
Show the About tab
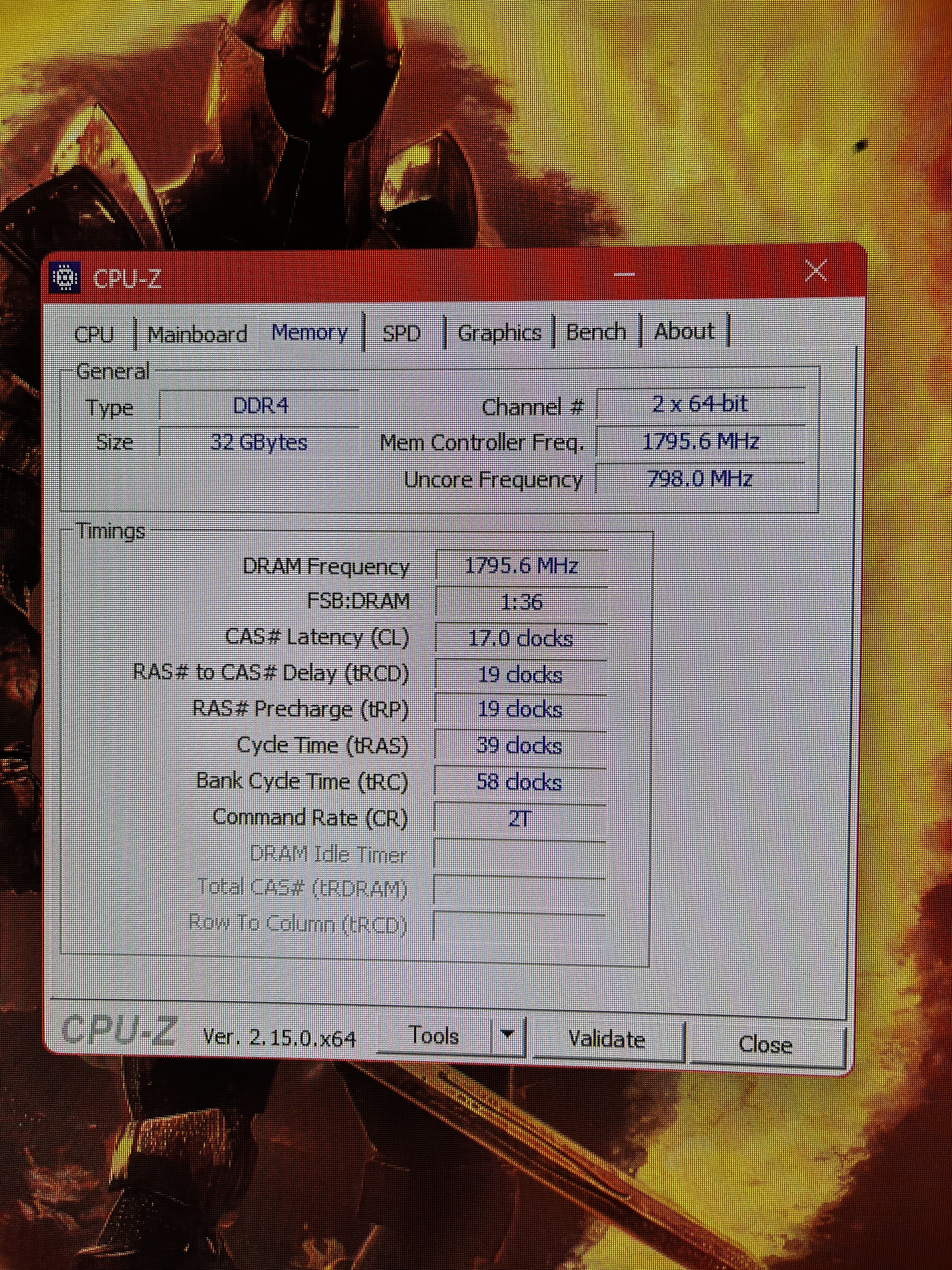click(684, 331)
